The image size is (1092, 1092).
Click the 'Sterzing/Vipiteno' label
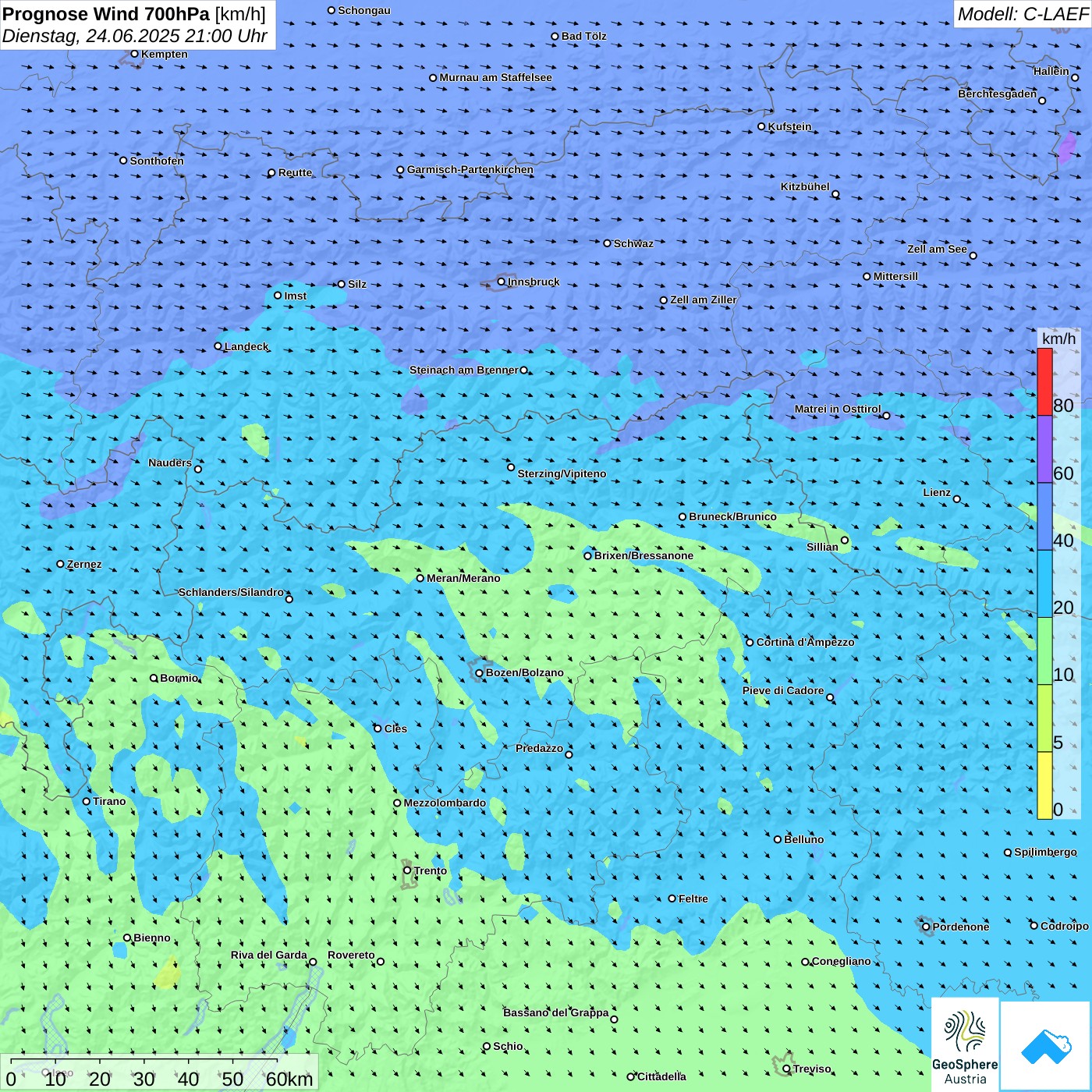click(562, 473)
